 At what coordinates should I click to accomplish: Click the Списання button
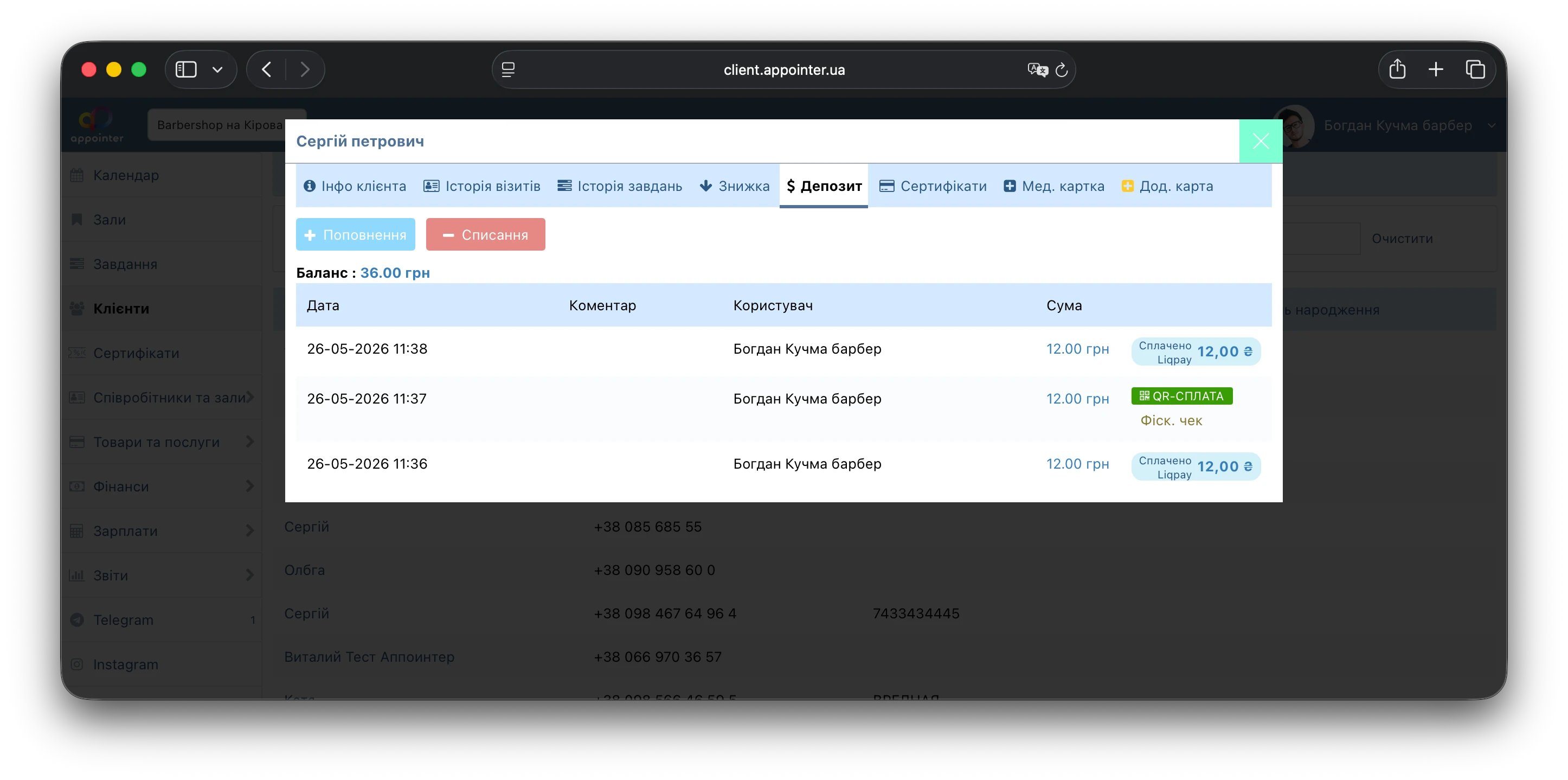tap(485, 234)
